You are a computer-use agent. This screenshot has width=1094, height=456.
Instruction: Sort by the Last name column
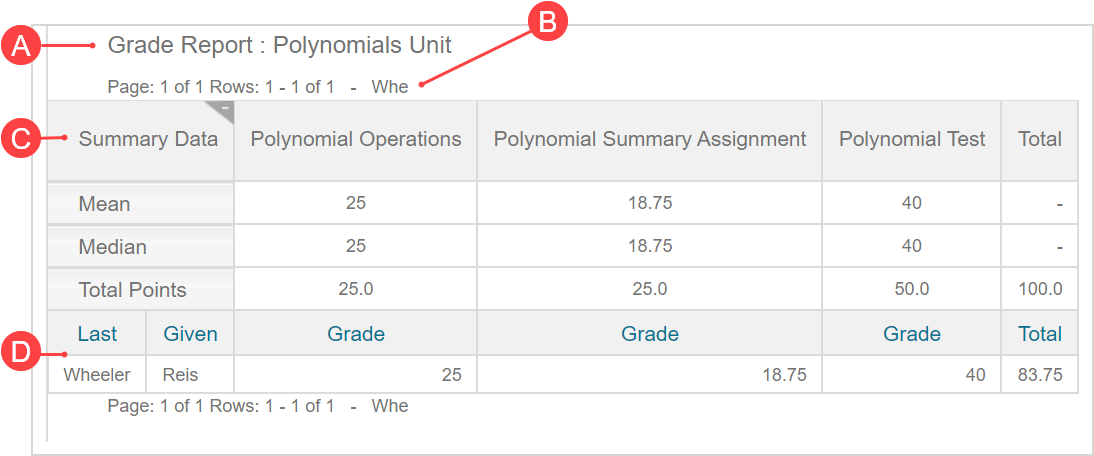97,334
